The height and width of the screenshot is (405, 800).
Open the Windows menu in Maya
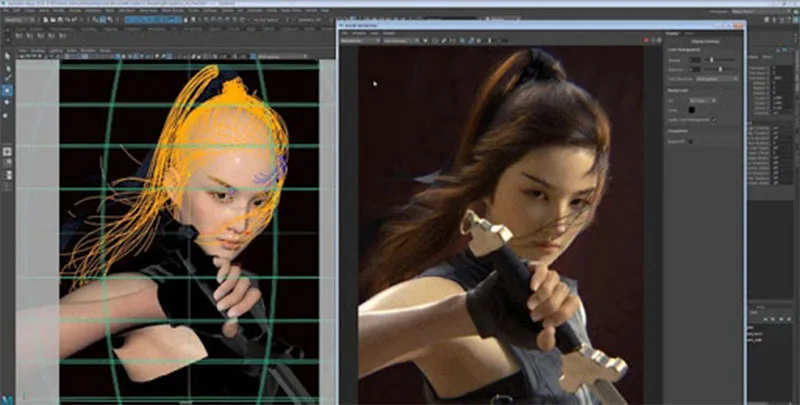(93, 10)
